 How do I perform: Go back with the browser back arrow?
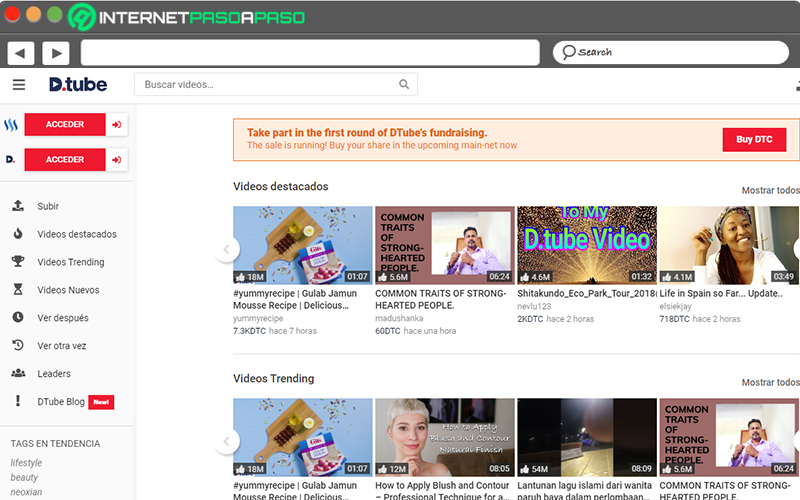click(x=21, y=53)
